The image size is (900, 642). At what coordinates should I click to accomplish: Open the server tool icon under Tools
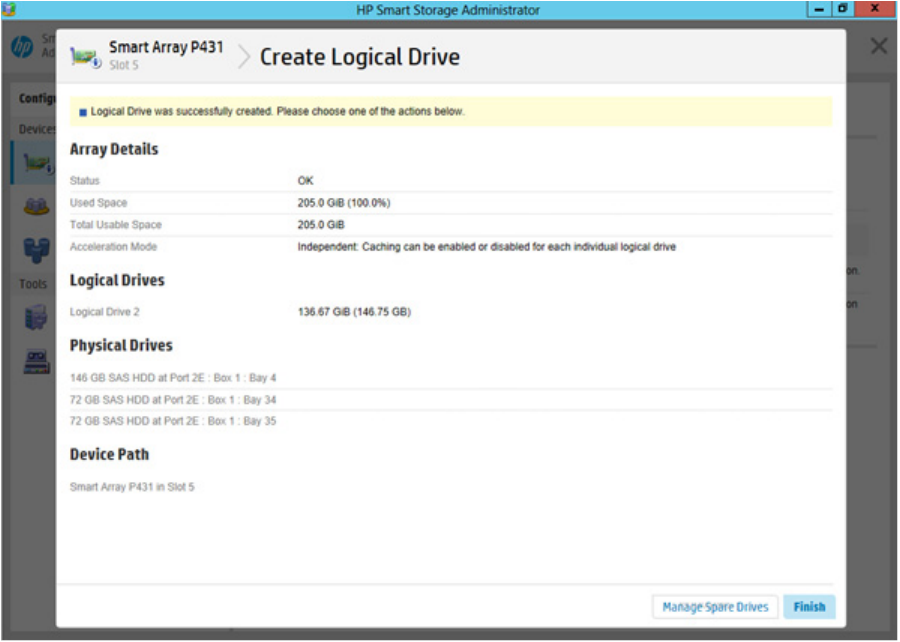tap(36, 317)
